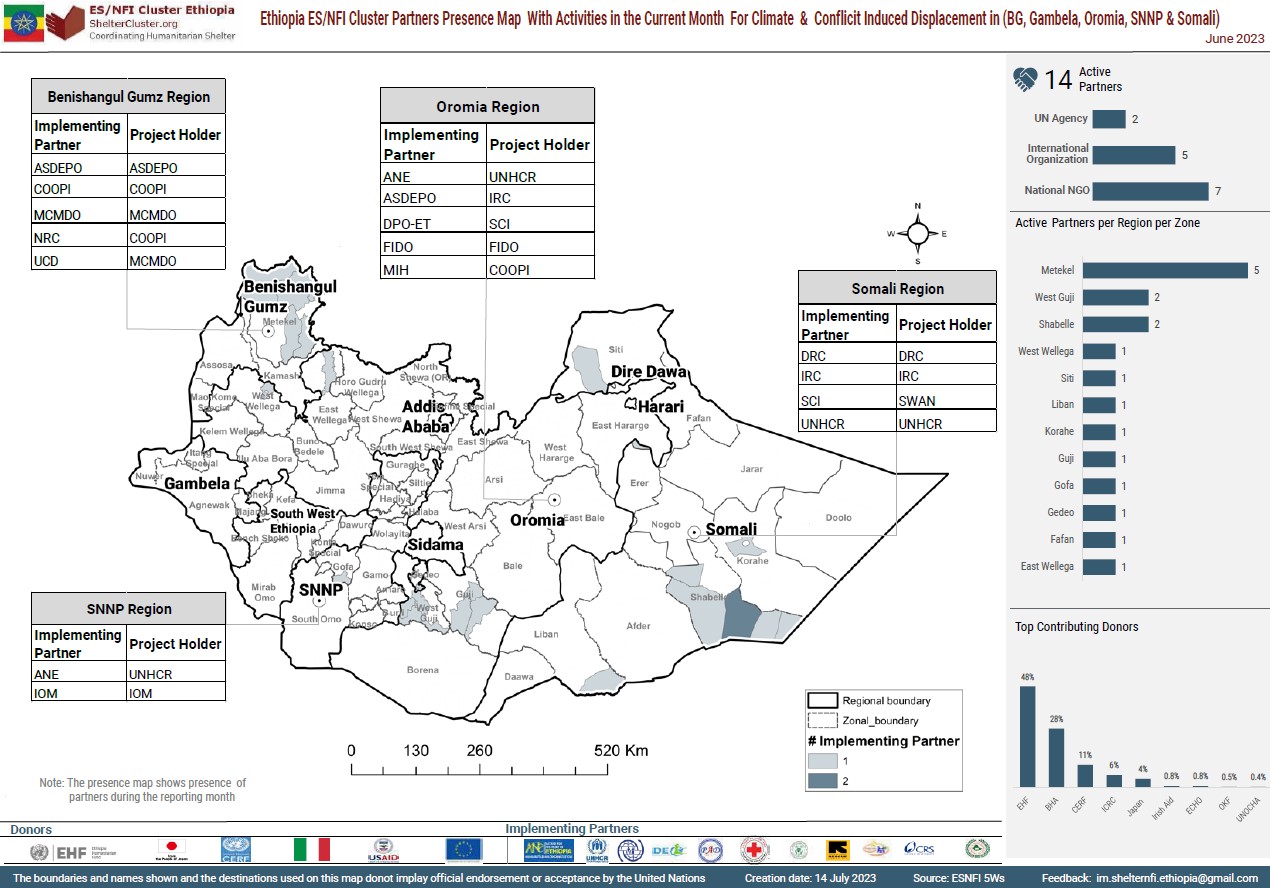
Task: Click the EHF donor logo
Action: point(72,851)
